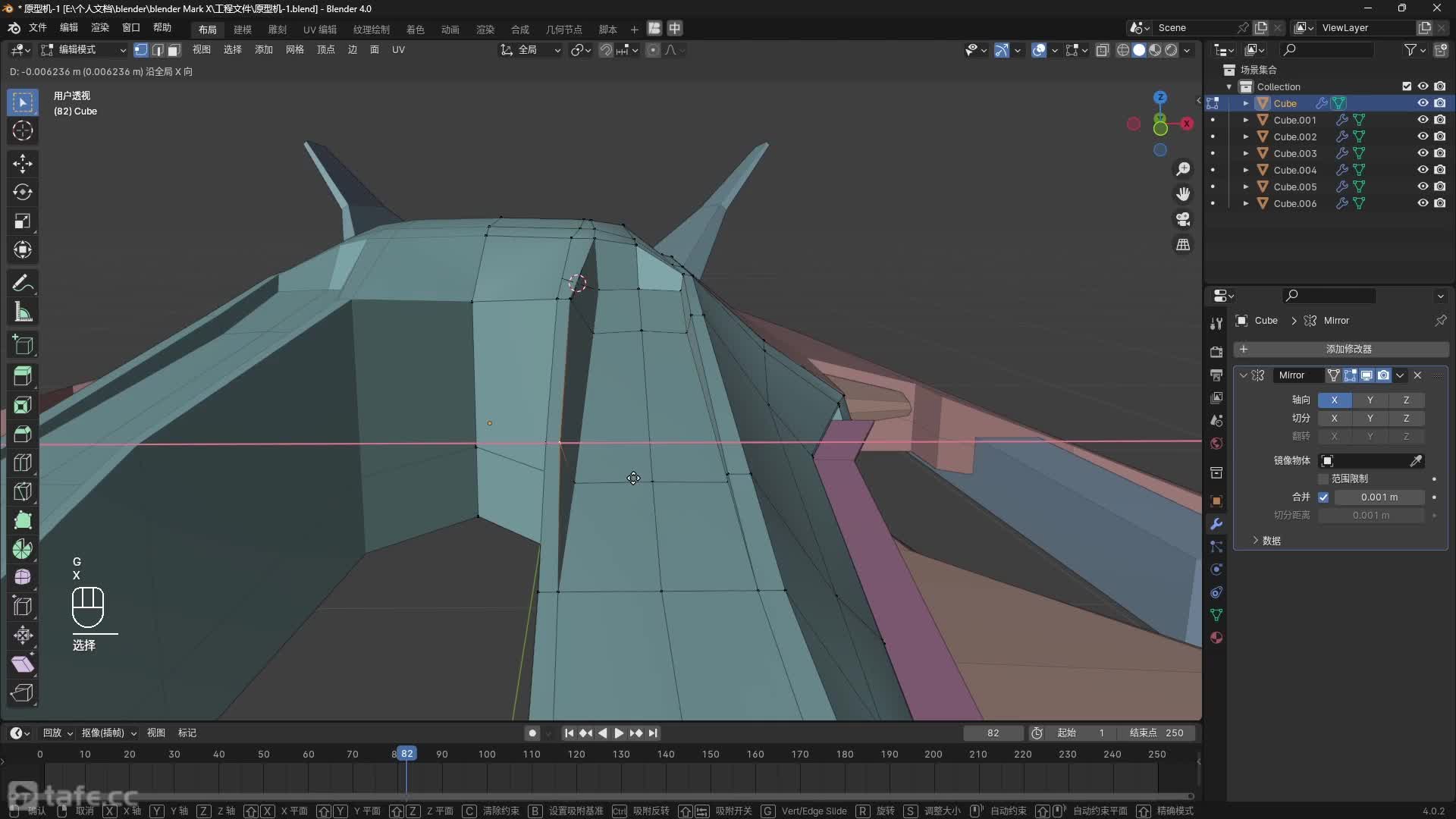Open the Mesh (网格) menu
Viewport: 1456px width, 819px height.
[x=295, y=50]
